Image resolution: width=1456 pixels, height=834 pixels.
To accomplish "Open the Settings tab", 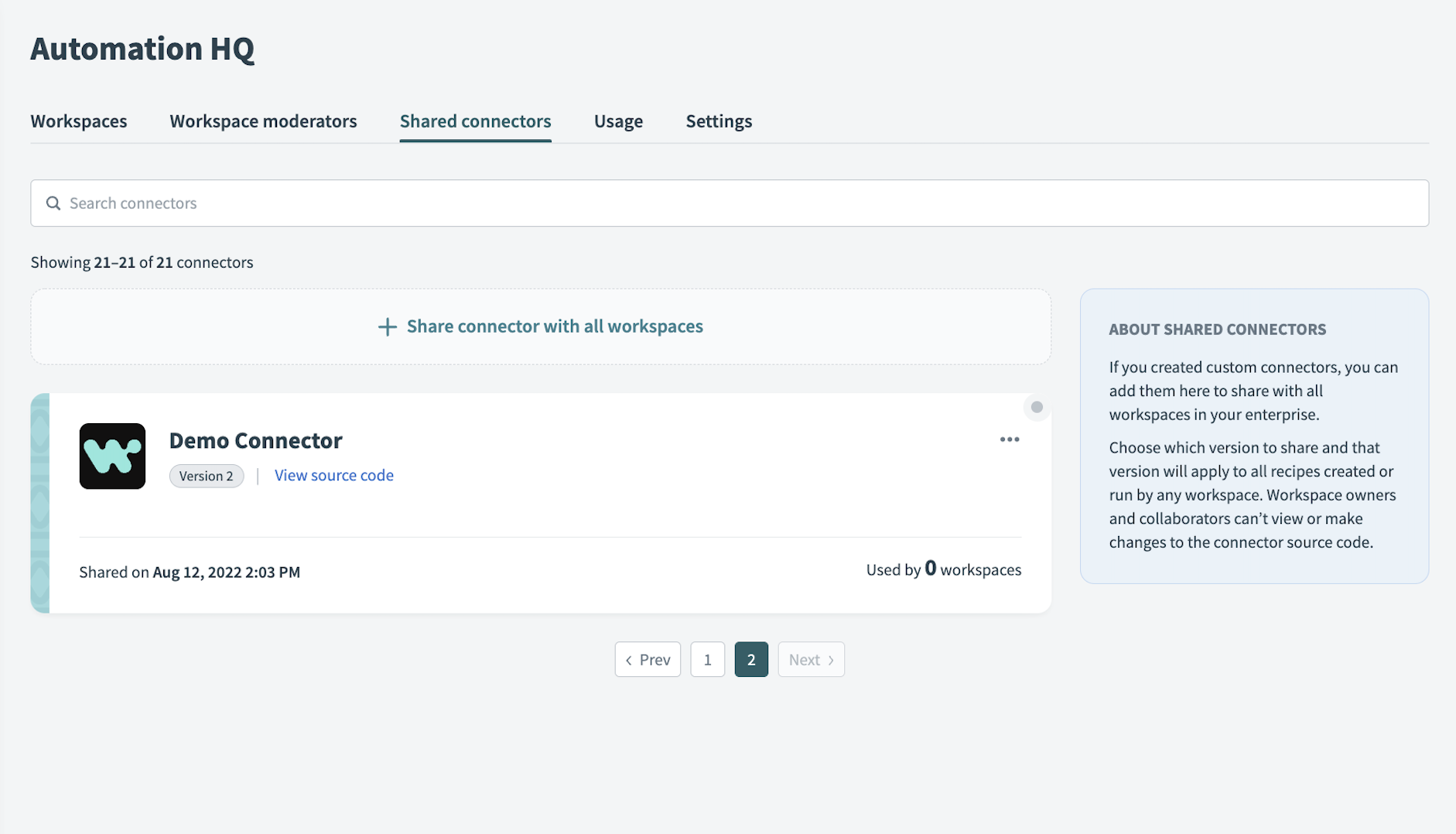I will 718,121.
